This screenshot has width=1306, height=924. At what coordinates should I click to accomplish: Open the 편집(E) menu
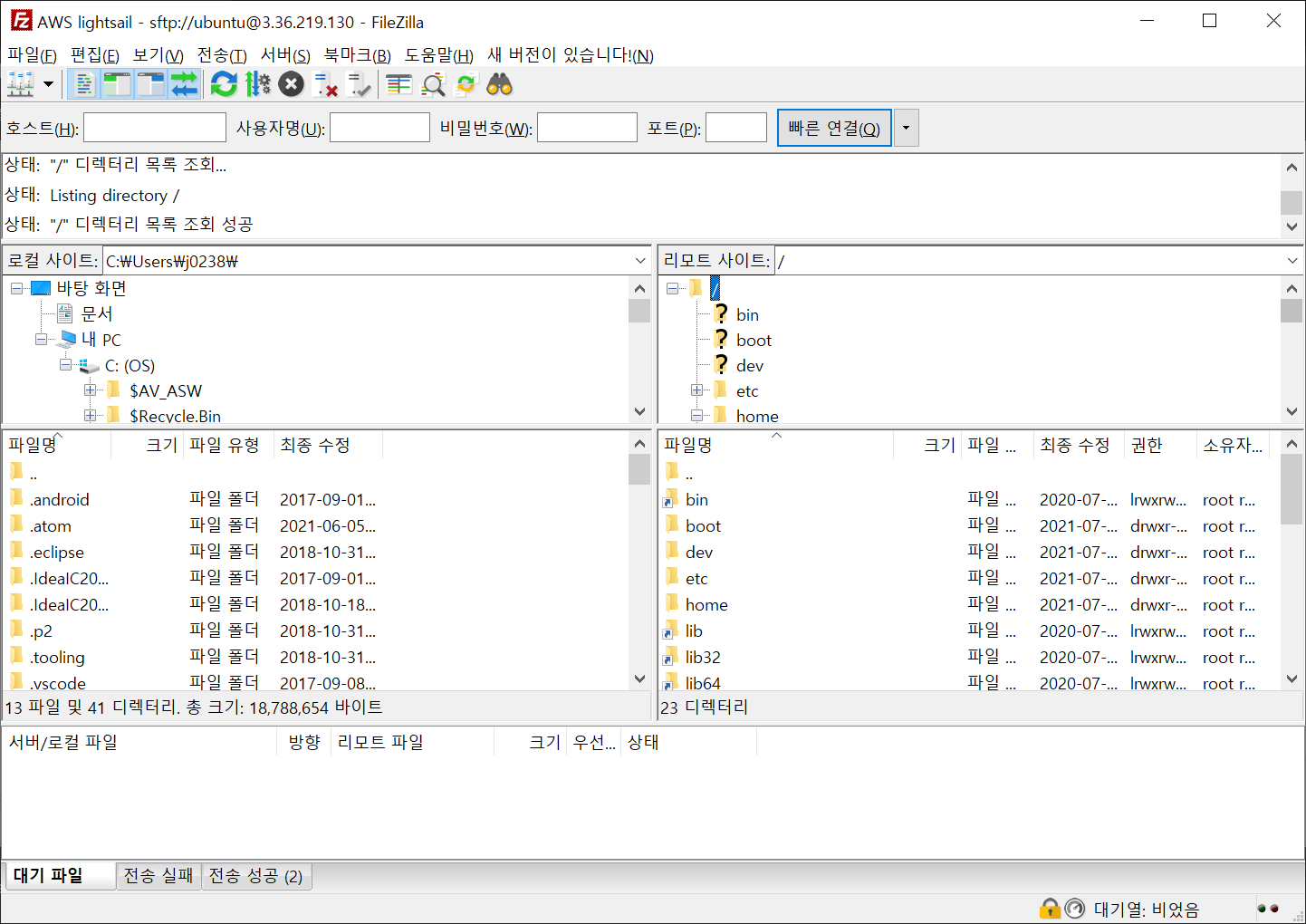(x=95, y=55)
